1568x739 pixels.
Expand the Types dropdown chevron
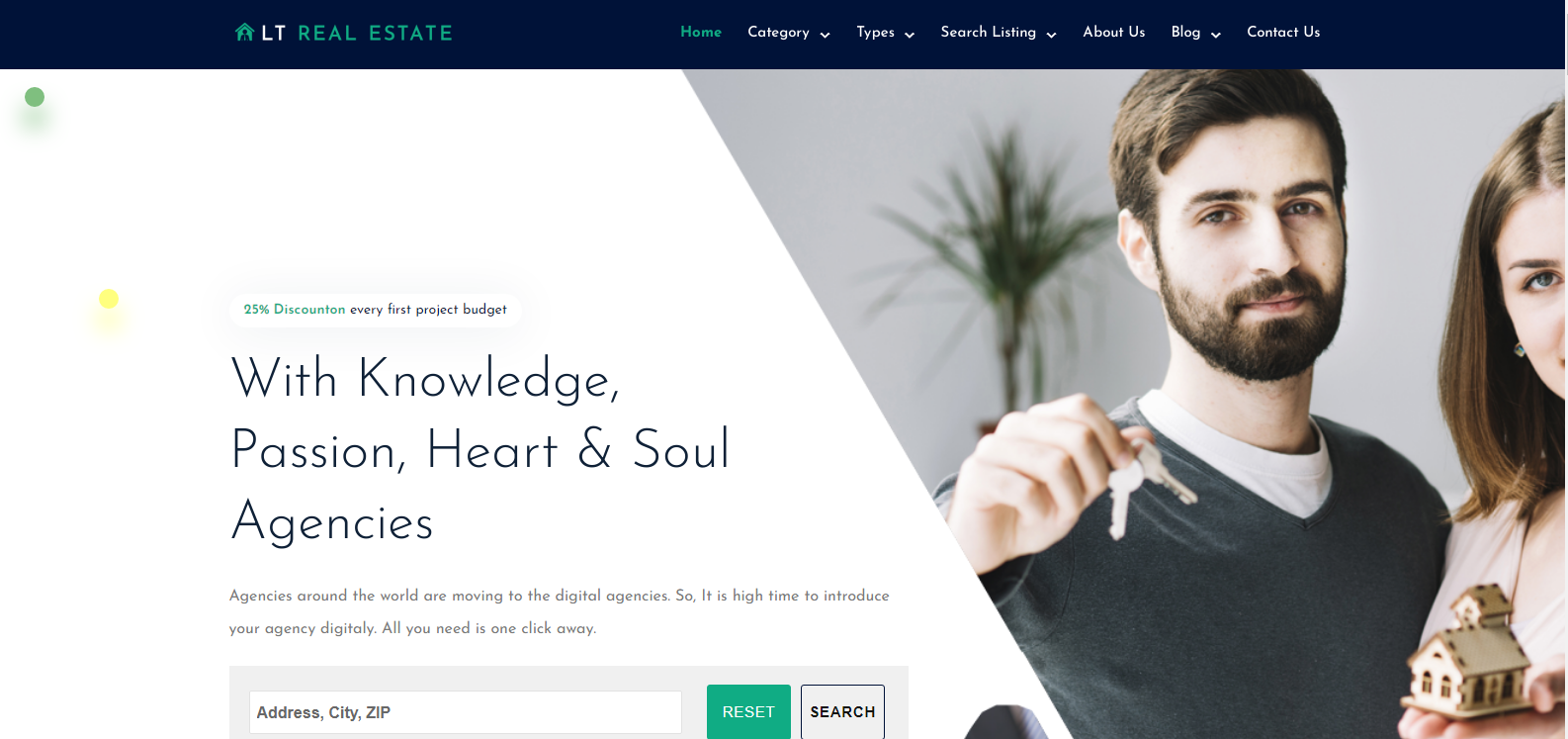910,35
